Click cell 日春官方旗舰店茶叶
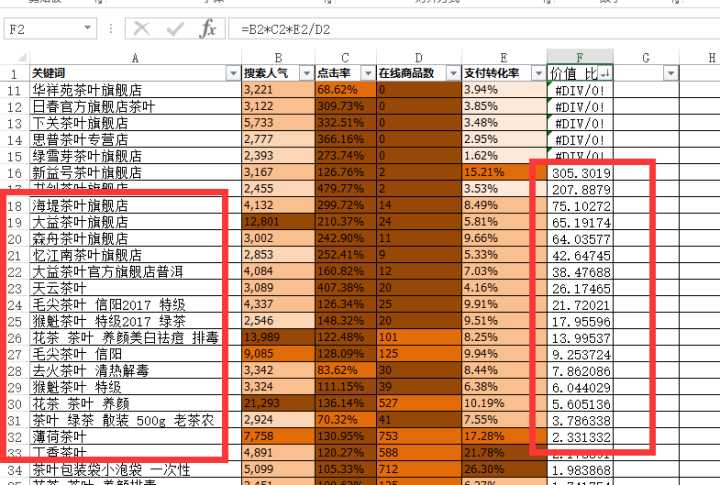The image size is (720, 485). [135, 107]
